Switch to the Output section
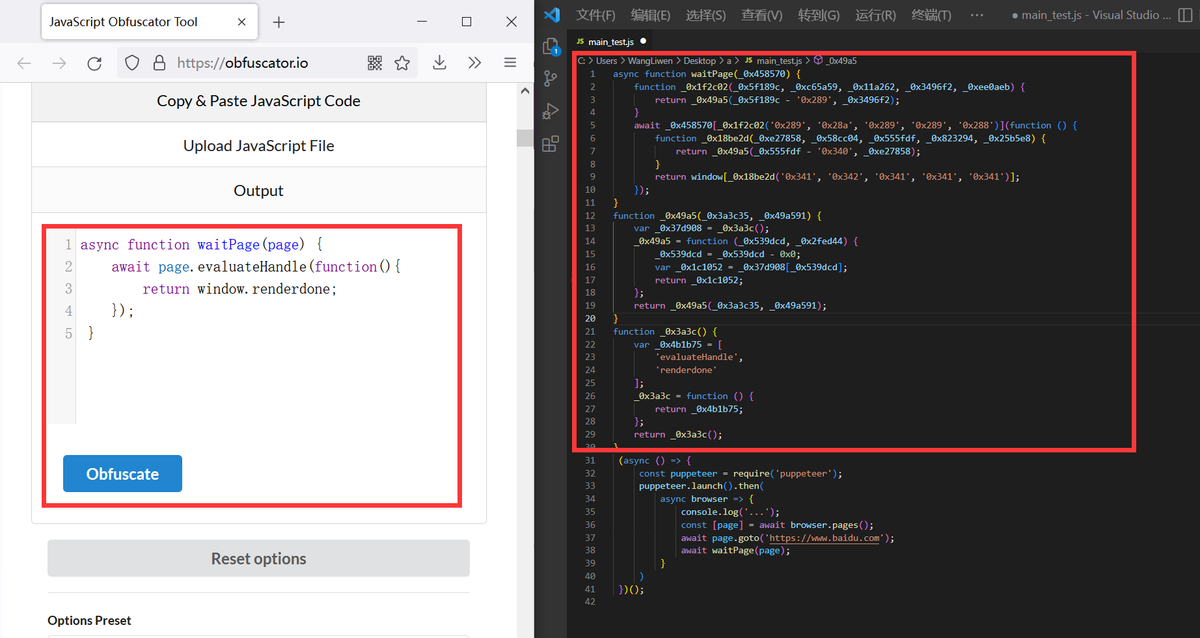This screenshot has height=638, width=1200. pyautogui.click(x=258, y=190)
